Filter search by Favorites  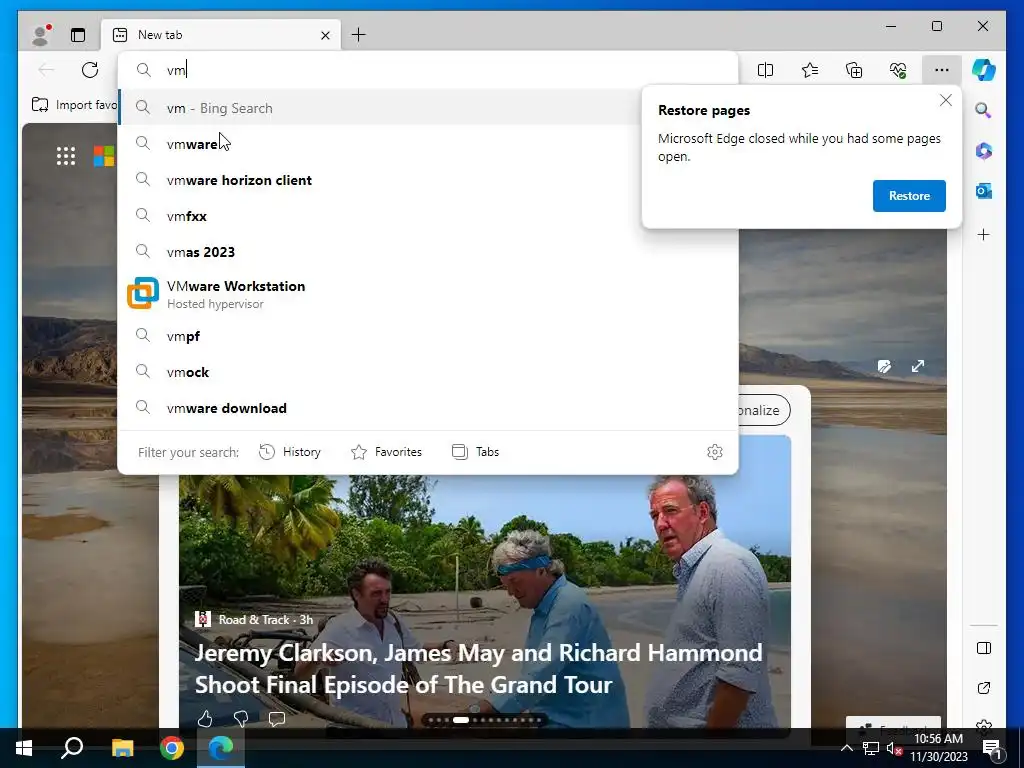coord(387,452)
